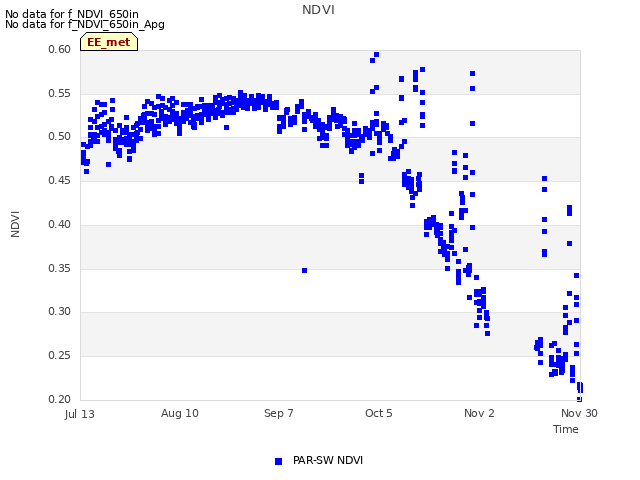The width and height of the screenshot is (640, 480).
Task: Click the 0.45 y-axis value
Action: (60, 180)
